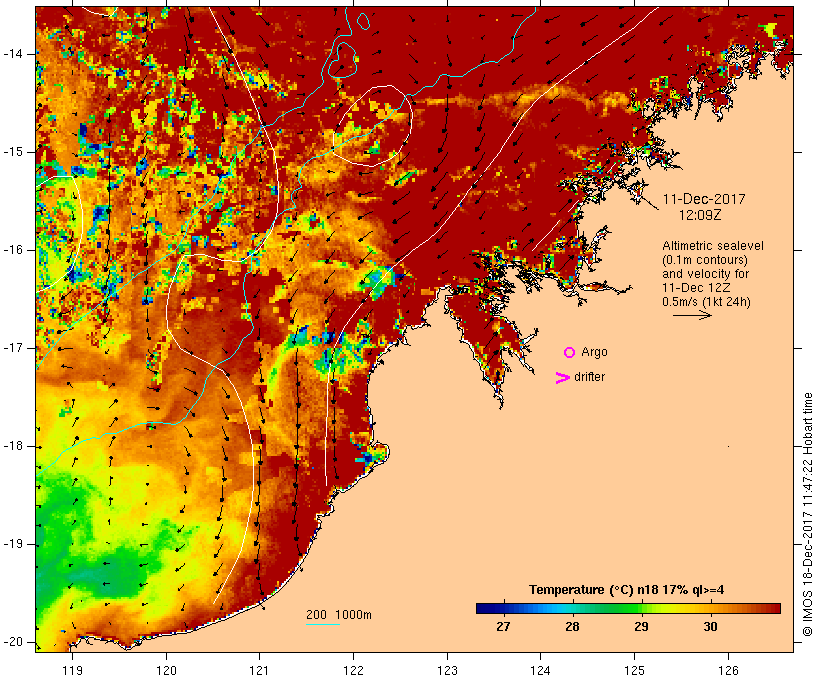Click the longitude axis label '120'

(166, 670)
